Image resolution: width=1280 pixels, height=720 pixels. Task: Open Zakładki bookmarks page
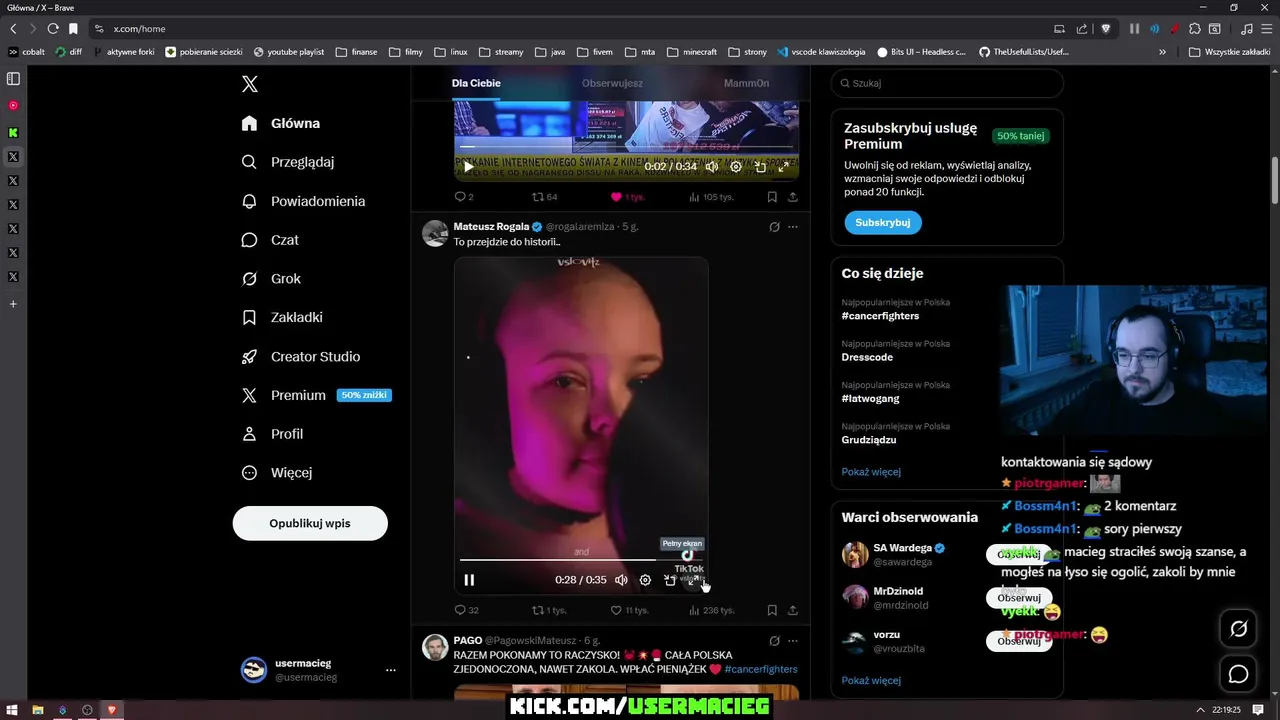282,317
